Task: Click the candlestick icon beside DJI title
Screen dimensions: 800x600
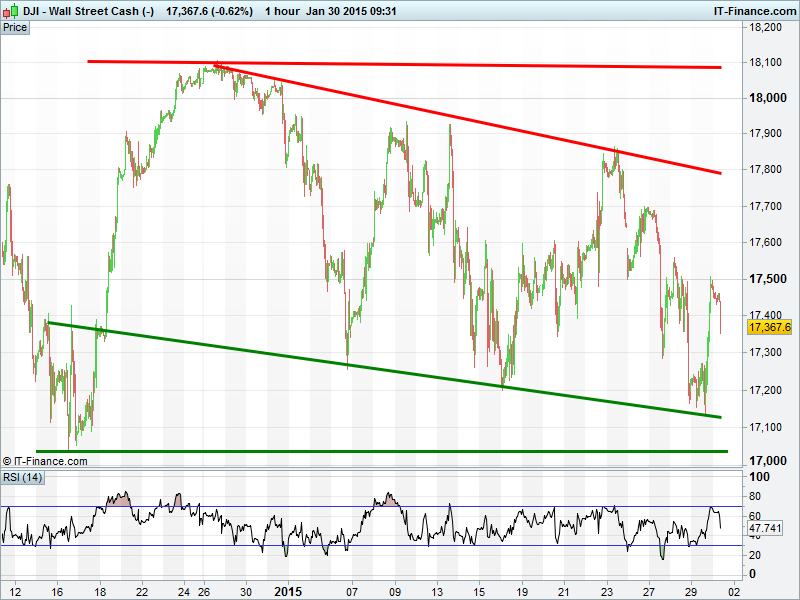Action: click(11, 11)
